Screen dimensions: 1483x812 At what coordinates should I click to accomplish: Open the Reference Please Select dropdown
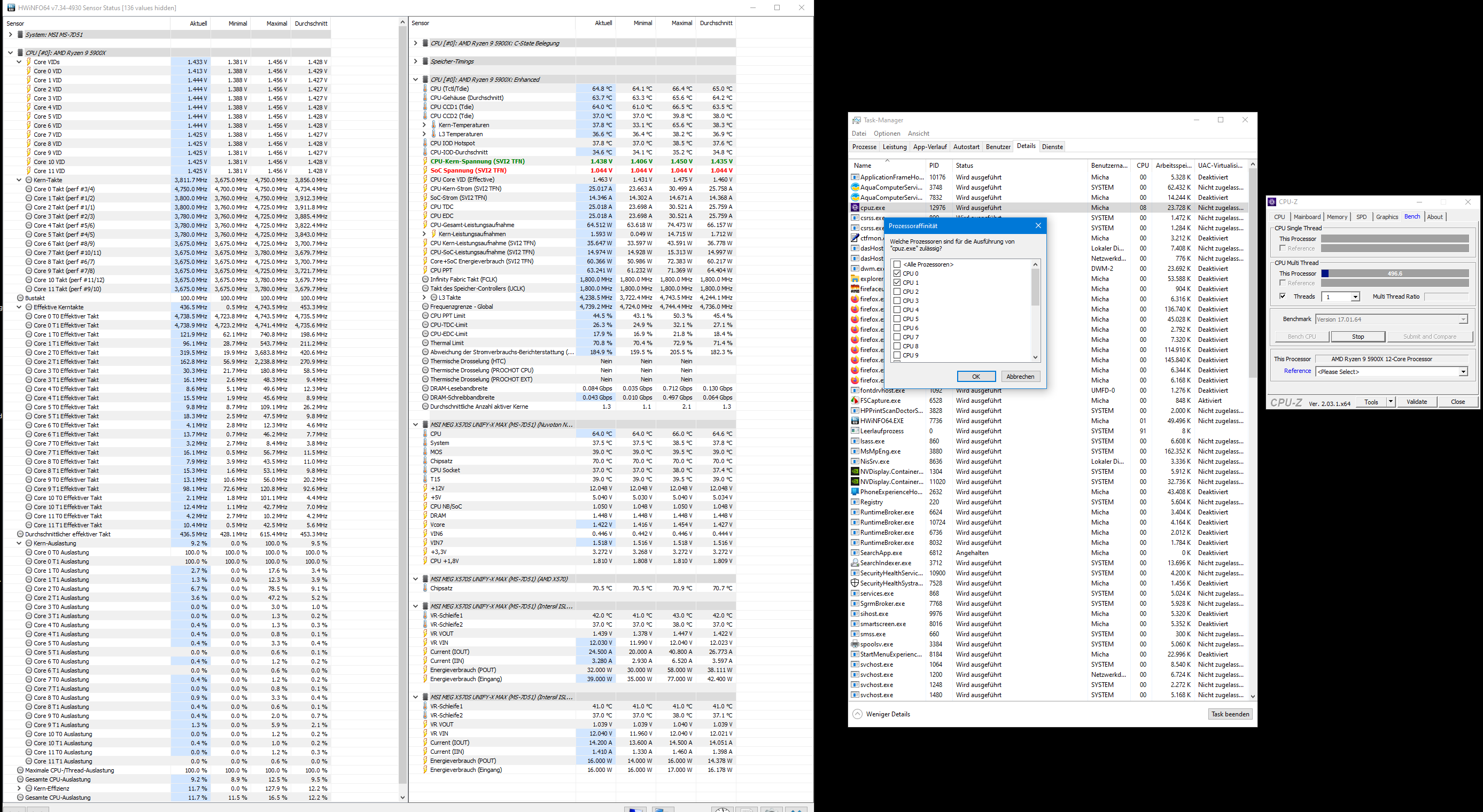pos(1462,372)
